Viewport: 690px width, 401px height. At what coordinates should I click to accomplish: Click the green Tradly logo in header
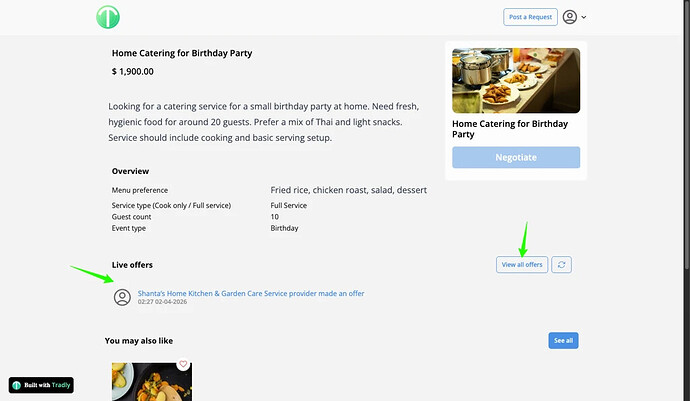coord(108,17)
